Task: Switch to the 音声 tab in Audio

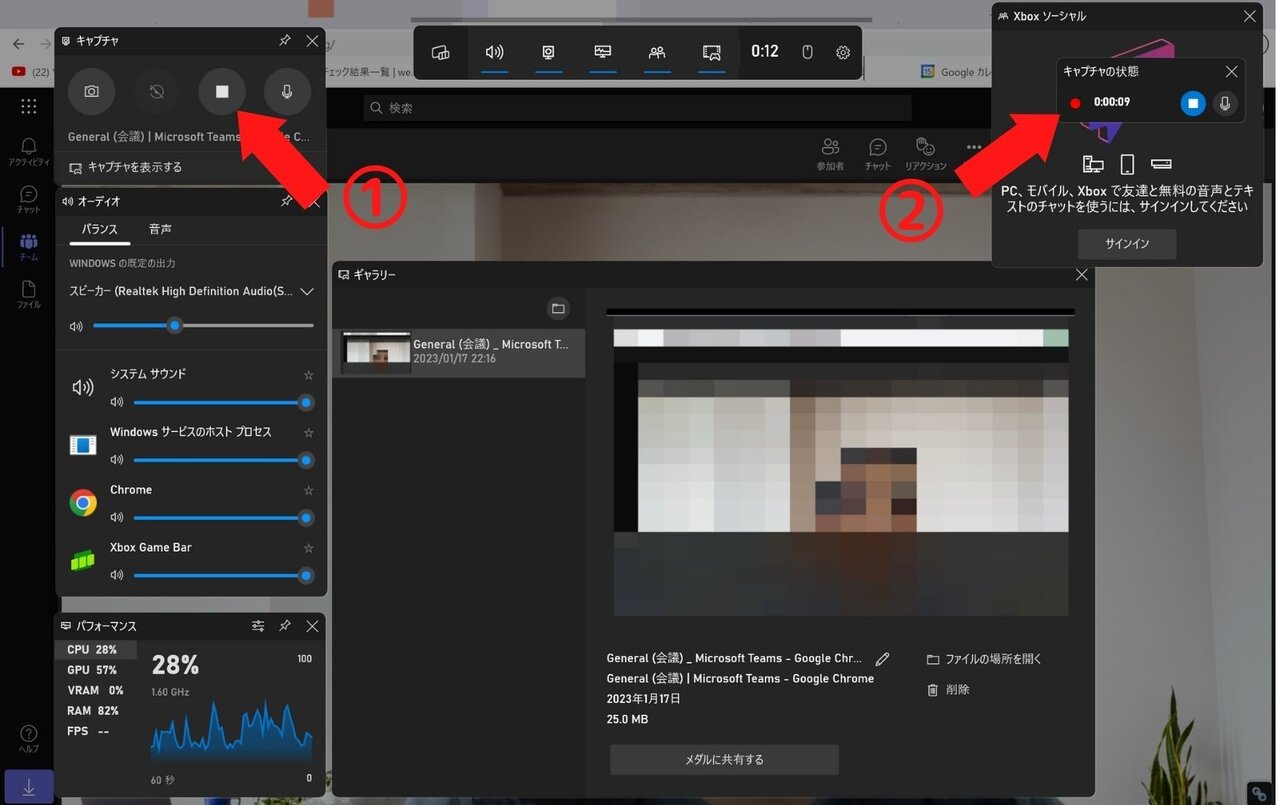Action: tap(160, 229)
